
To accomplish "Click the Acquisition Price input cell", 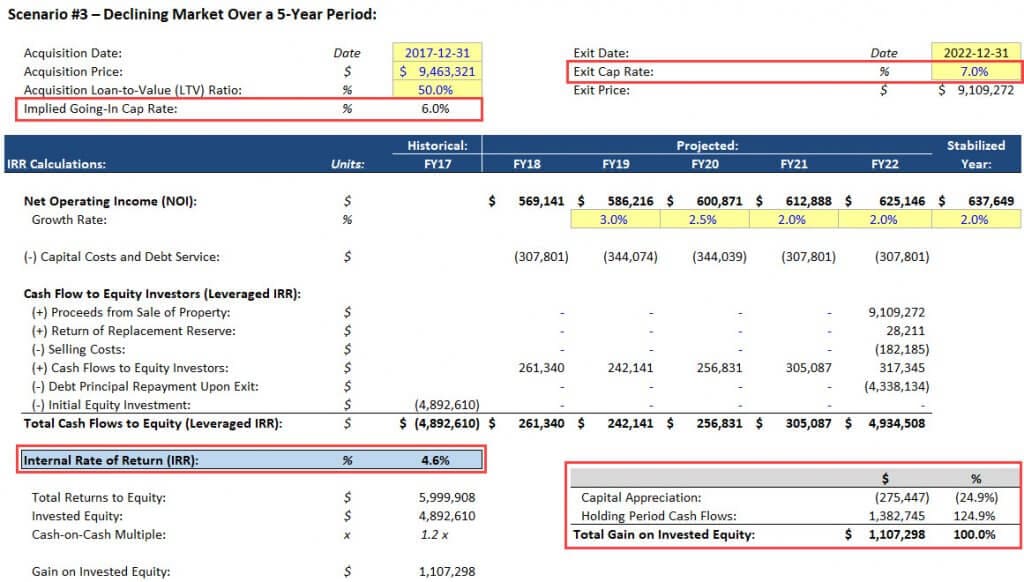I will click(x=437, y=72).
